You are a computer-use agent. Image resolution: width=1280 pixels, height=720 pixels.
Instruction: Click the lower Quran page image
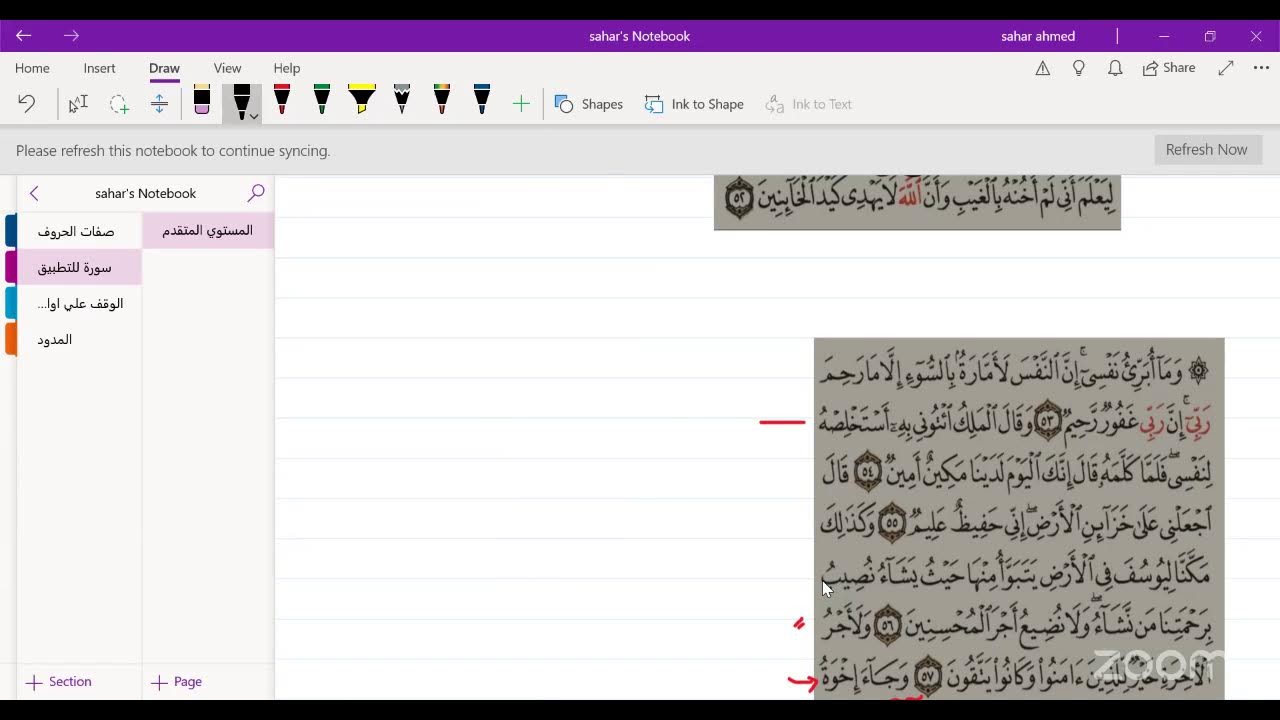1019,518
